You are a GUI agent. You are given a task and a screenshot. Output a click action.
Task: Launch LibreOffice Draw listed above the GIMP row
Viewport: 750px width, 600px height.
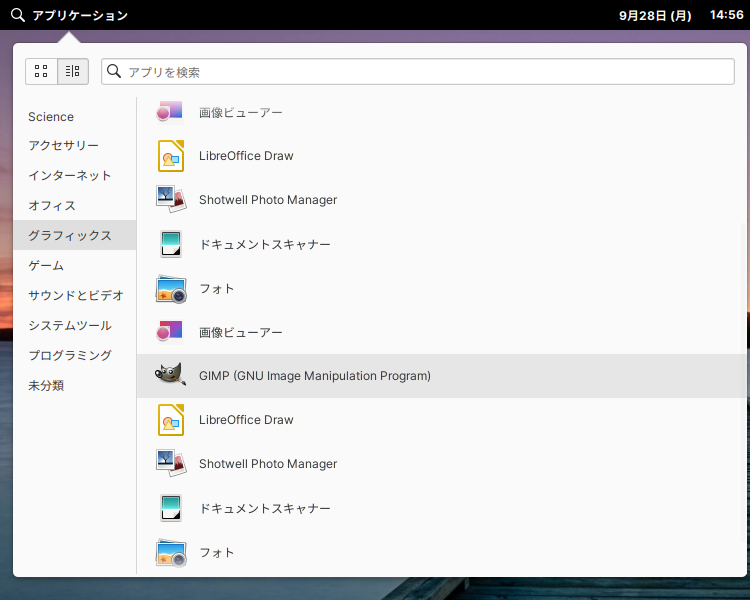tap(441, 156)
